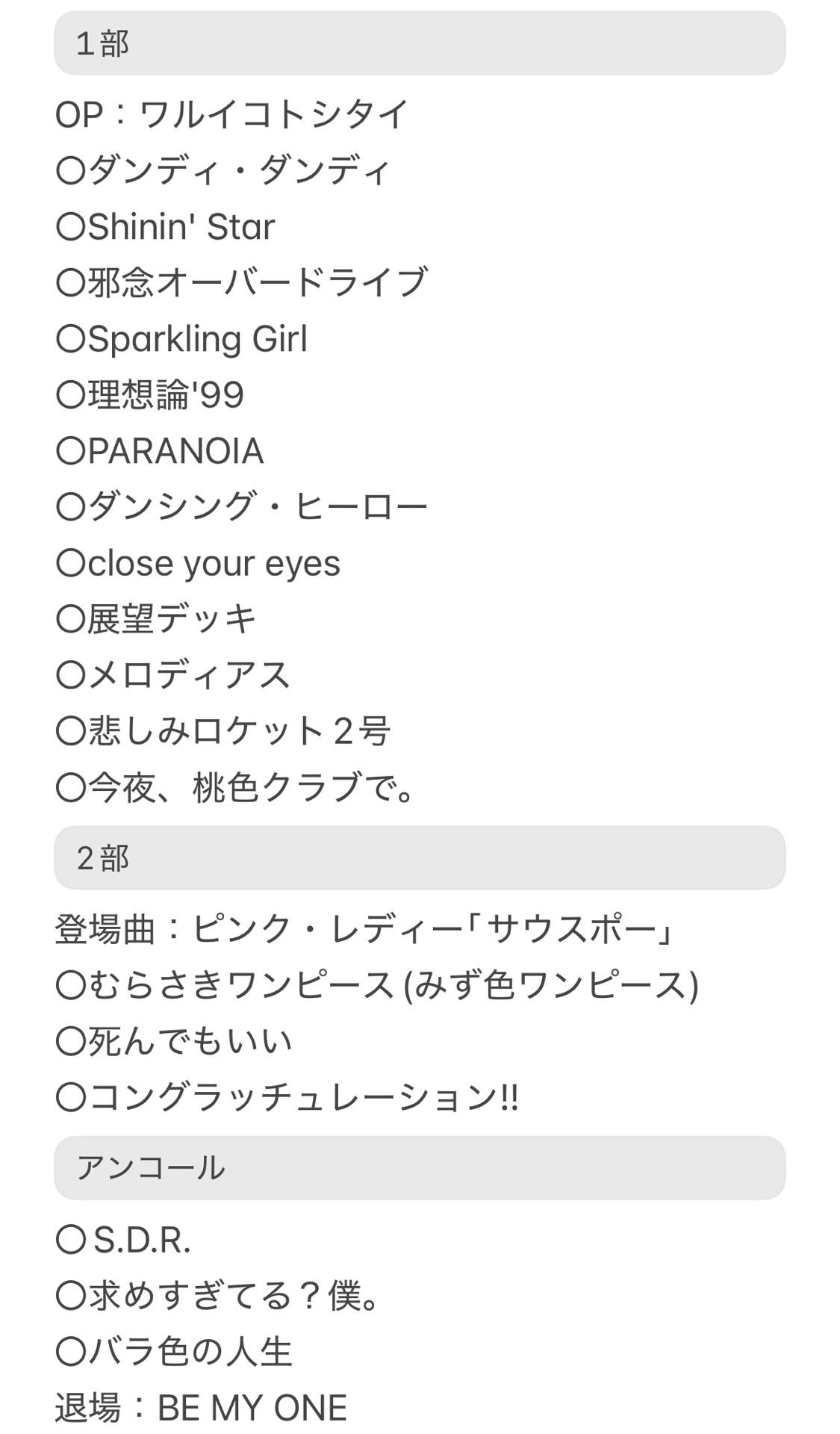Tick the circle before Sparkling Girl
The image size is (840, 1434).
71,339
